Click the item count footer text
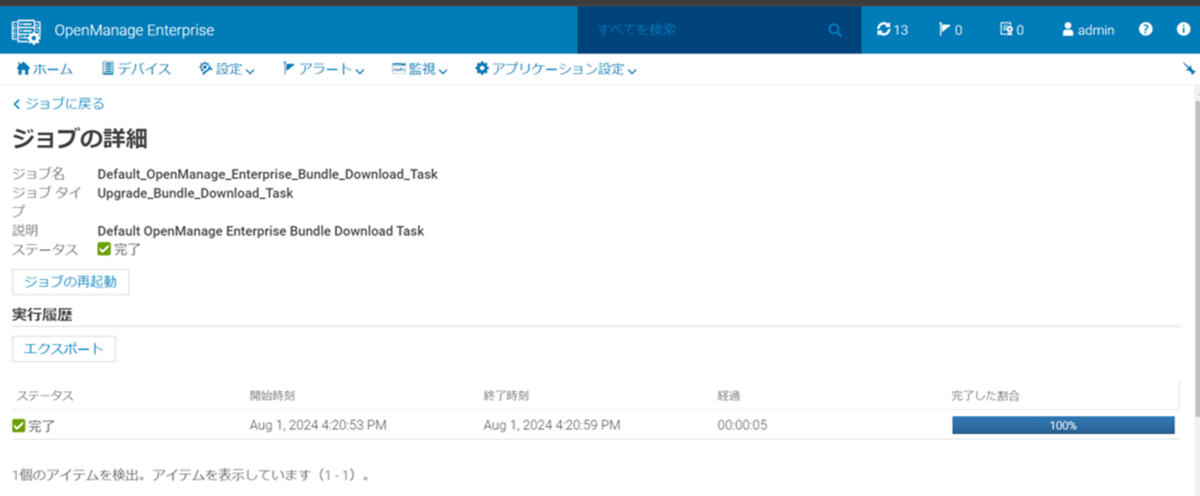This screenshot has width=1200, height=496. point(192,474)
